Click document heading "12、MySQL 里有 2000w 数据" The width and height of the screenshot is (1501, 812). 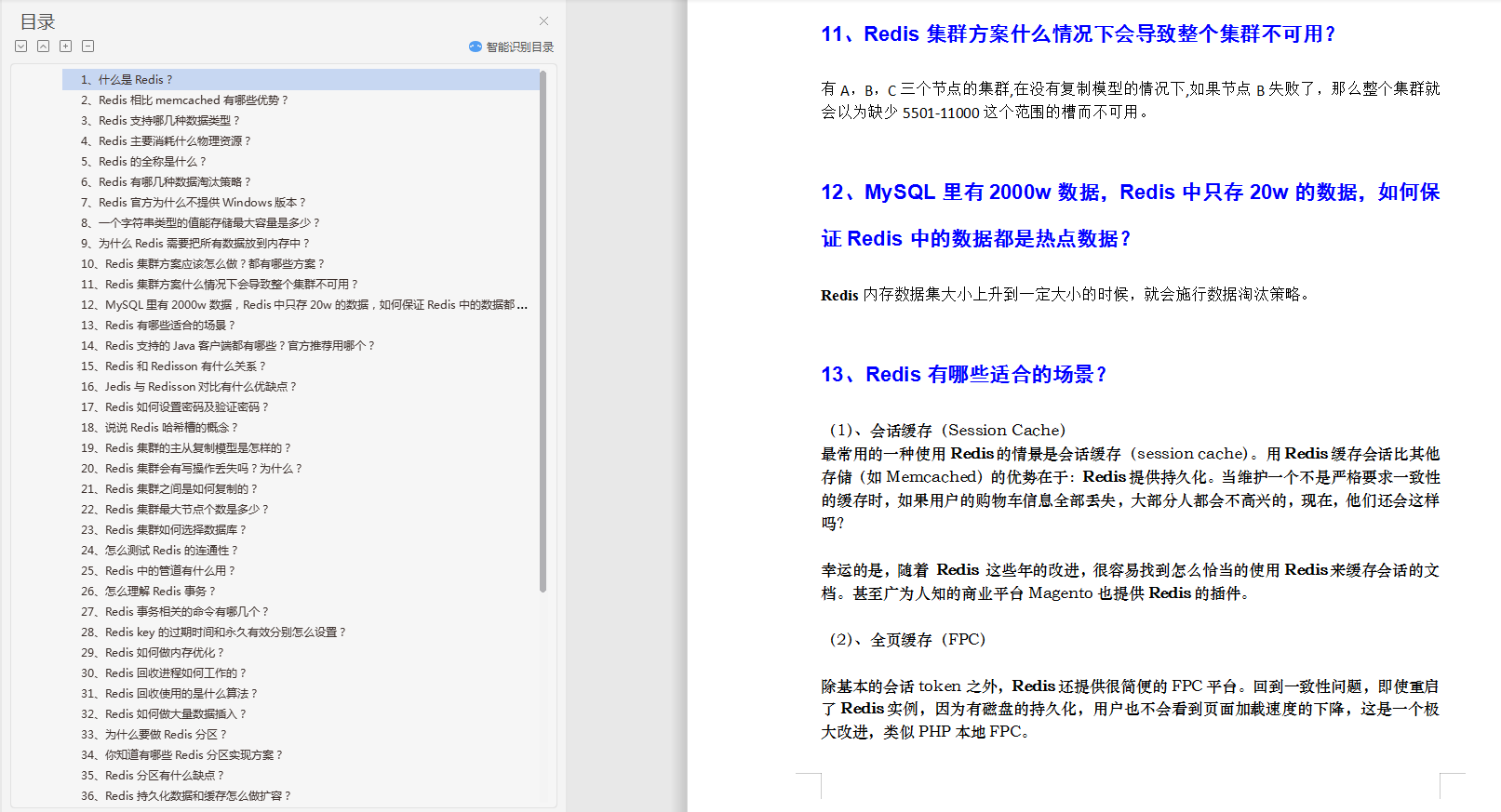coord(1131,215)
